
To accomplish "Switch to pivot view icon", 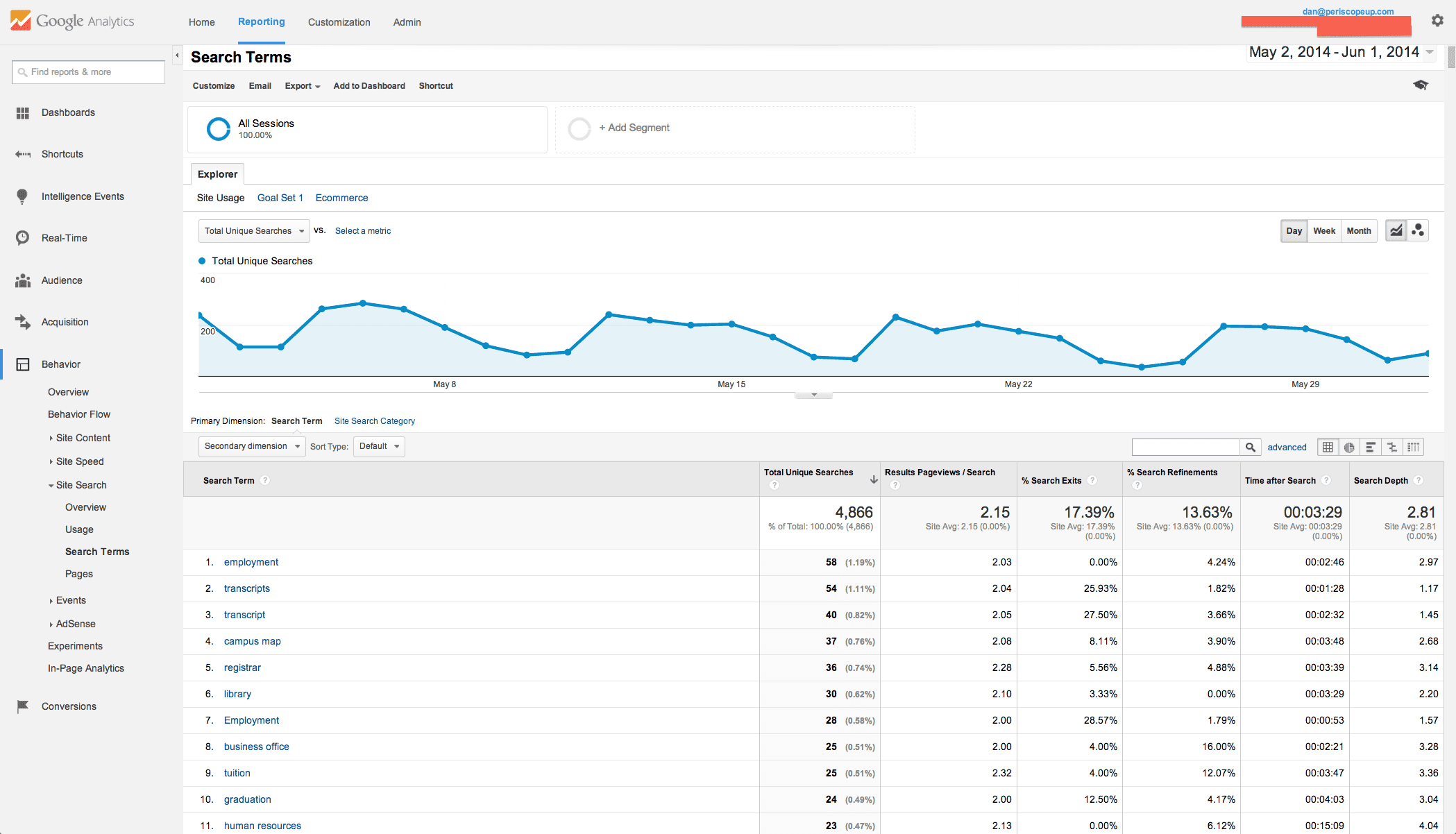I will click(1413, 447).
